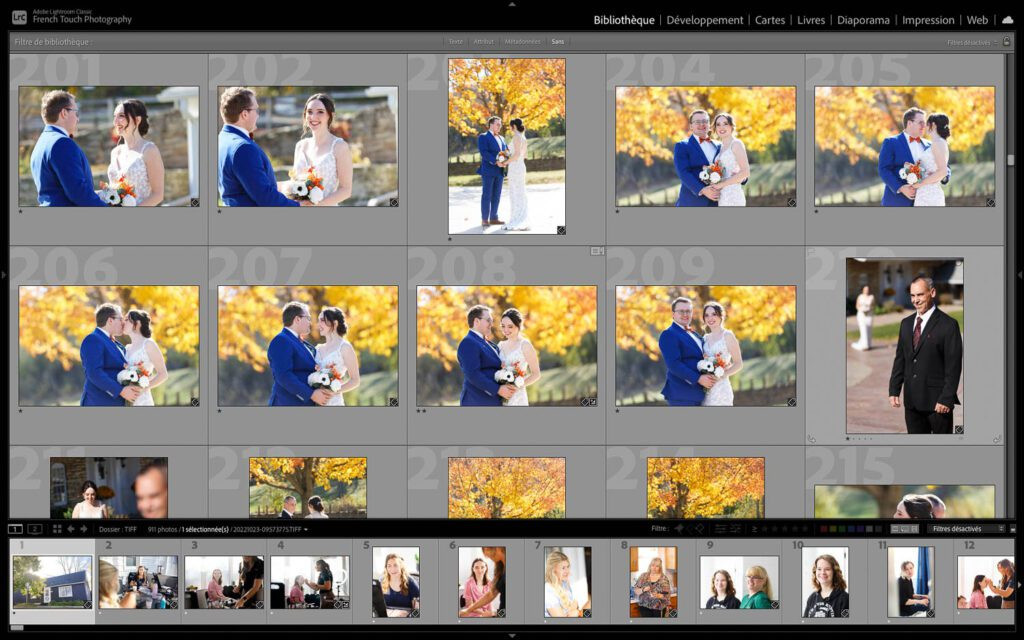The image size is (1024, 640).
Task: Select the Texte library filter
Action: tap(456, 42)
